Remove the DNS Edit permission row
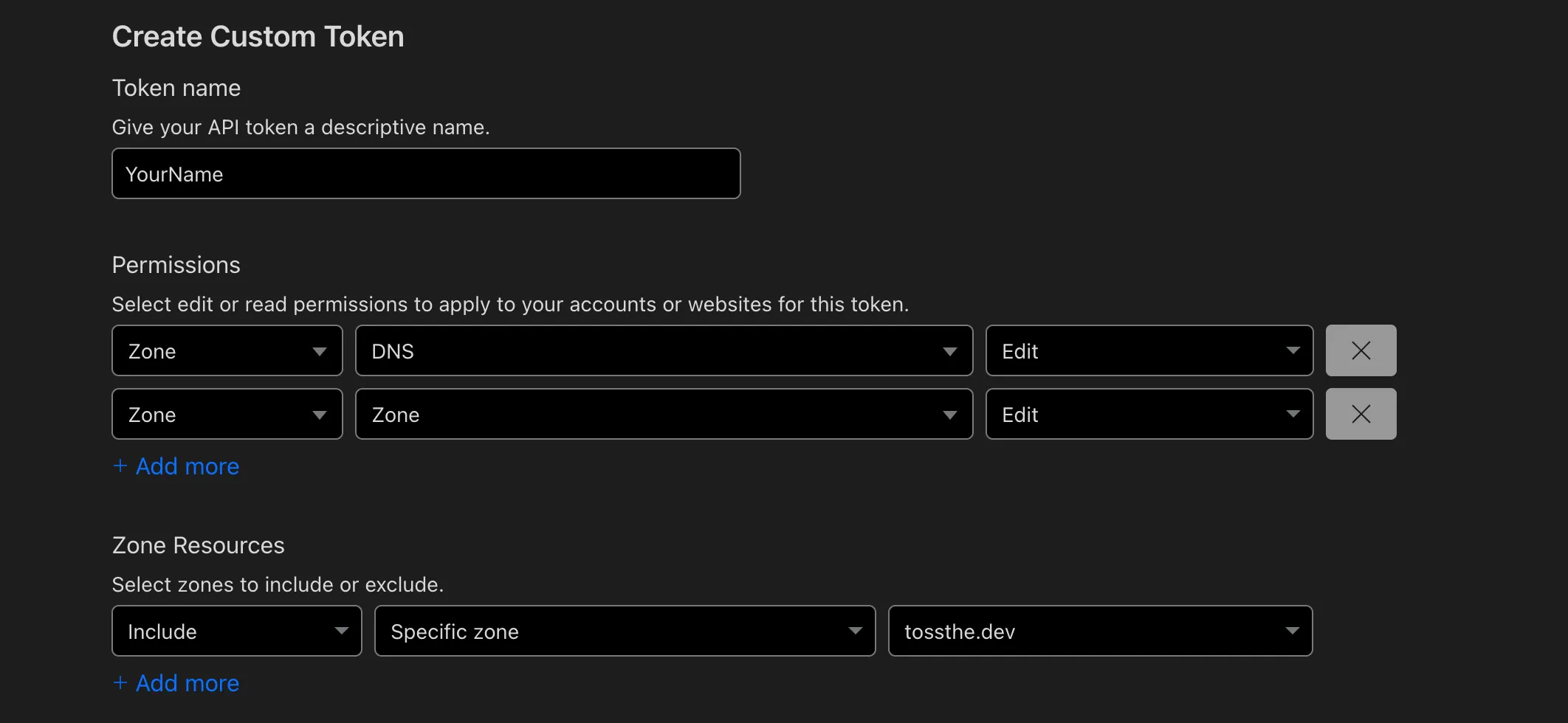 1361,350
